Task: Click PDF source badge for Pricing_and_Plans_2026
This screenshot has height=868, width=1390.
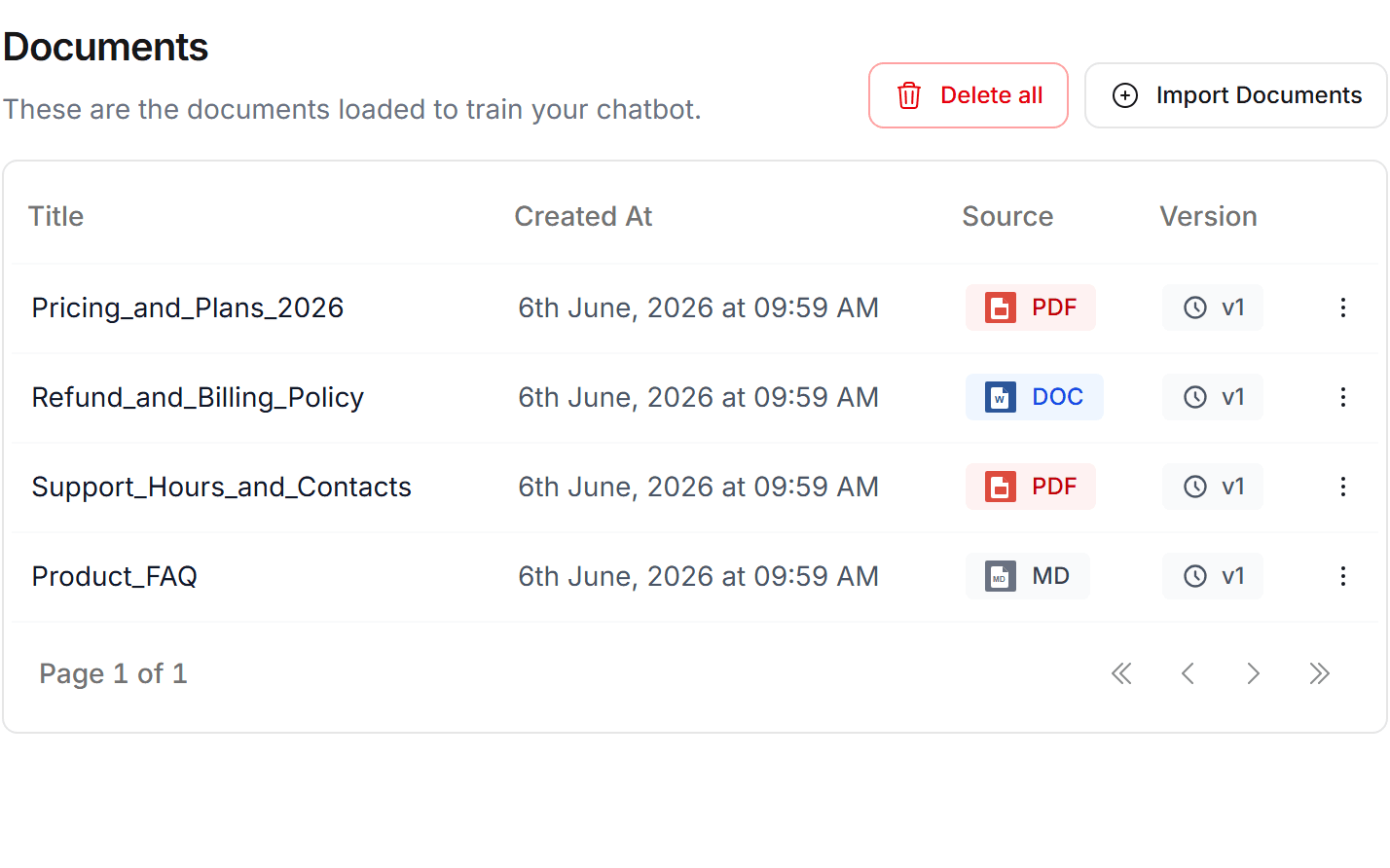Action: [1031, 307]
